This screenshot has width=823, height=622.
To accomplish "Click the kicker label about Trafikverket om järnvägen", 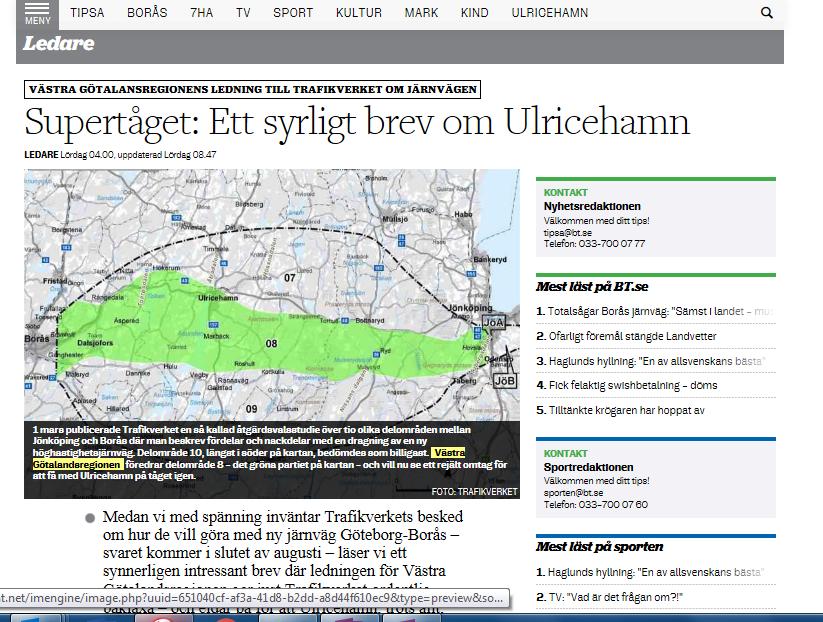I will click(252, 89).
